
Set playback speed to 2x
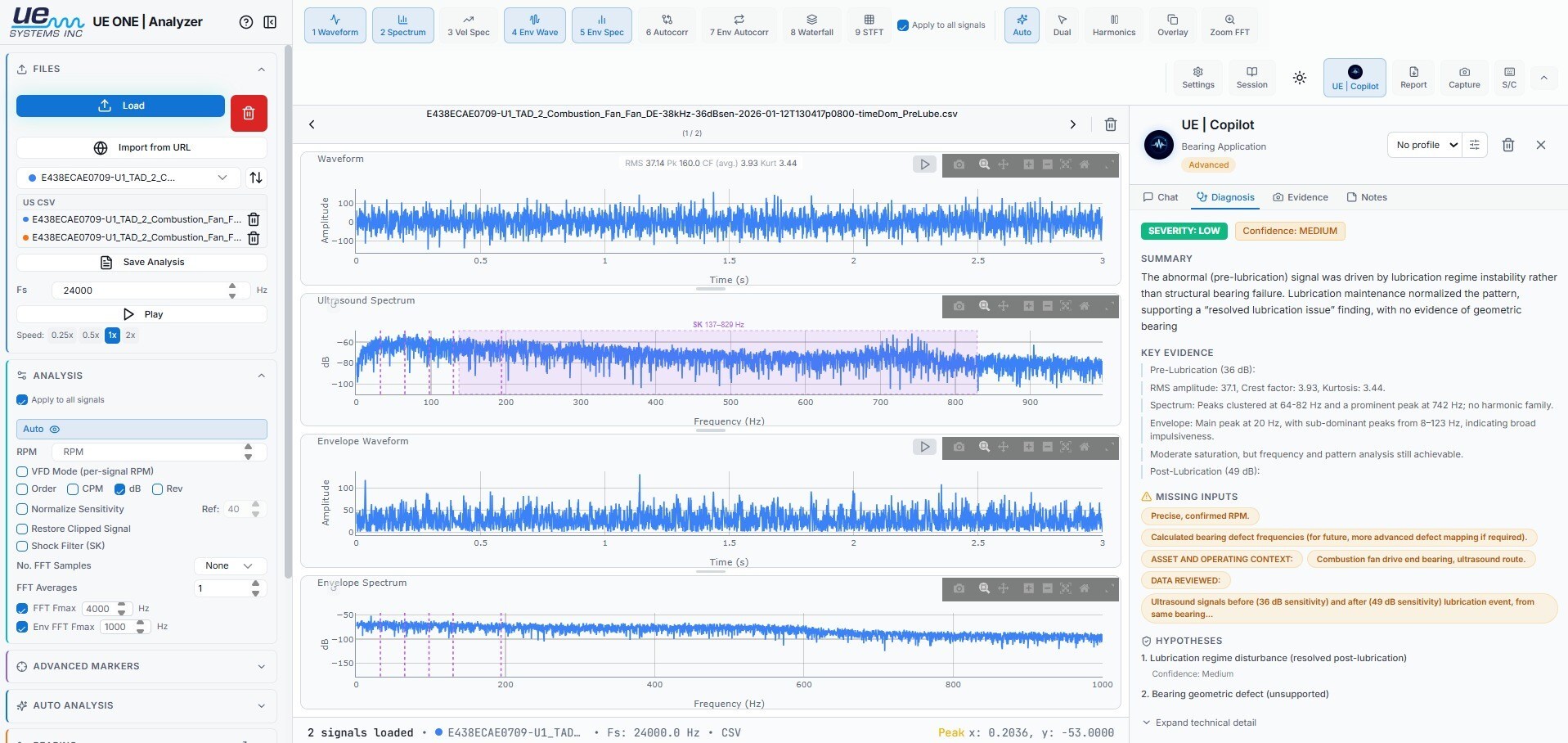130,335
